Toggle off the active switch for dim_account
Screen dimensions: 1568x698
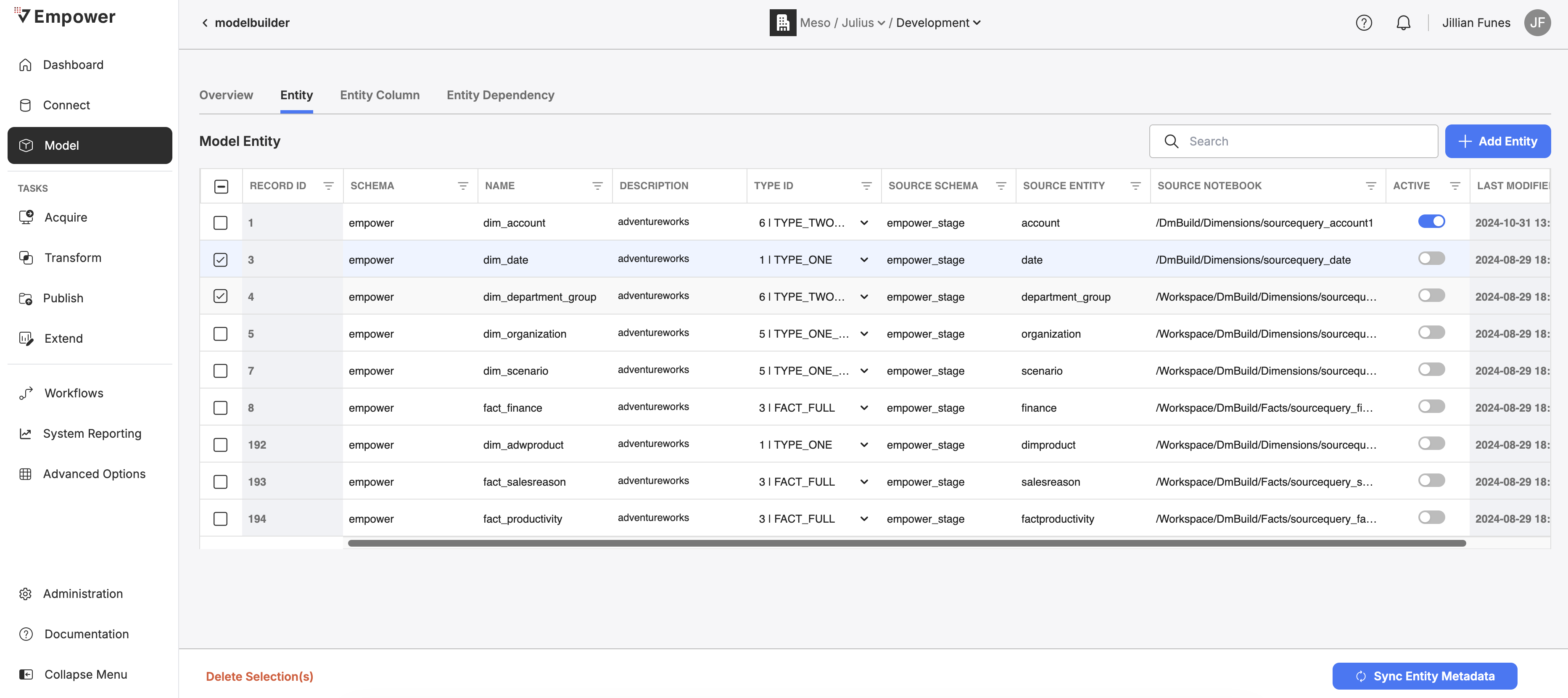(x=1431, y=222)
